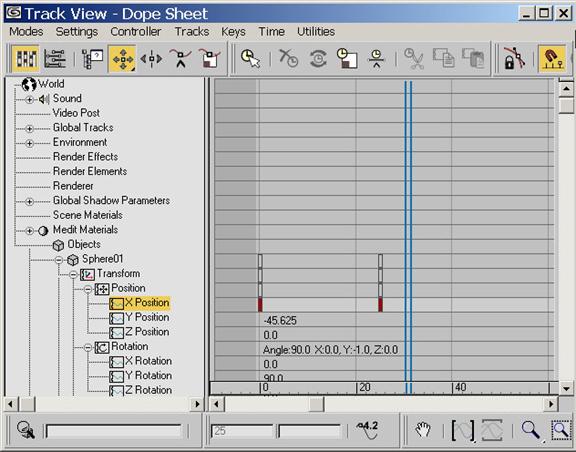Screen dimensions: 576x452
Task: Open the Utilities menu
Action: pyautogui.click(x=316, y=32)
